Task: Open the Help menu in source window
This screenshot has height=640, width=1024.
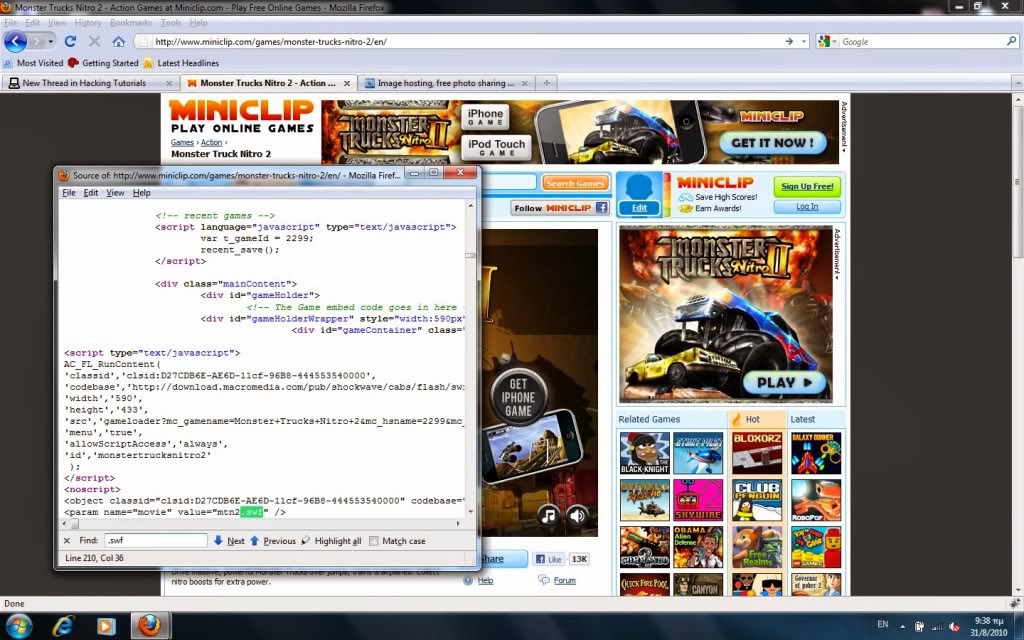Action: point(142,193)
